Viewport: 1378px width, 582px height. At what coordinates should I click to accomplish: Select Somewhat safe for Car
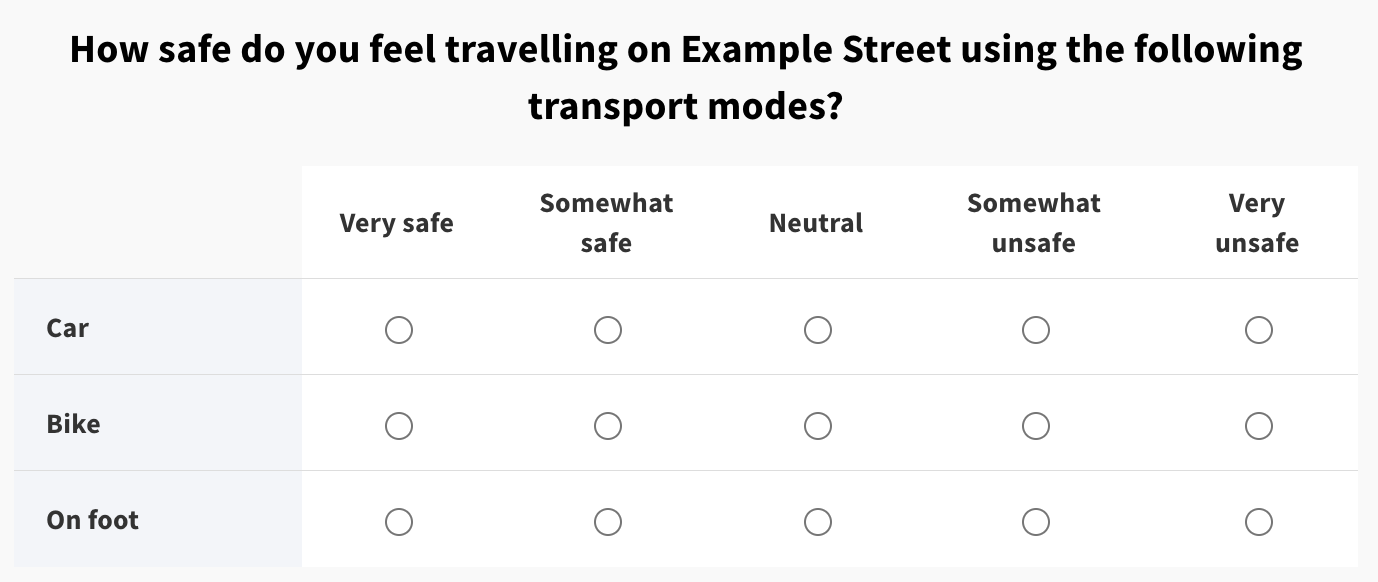pos(607,330)
